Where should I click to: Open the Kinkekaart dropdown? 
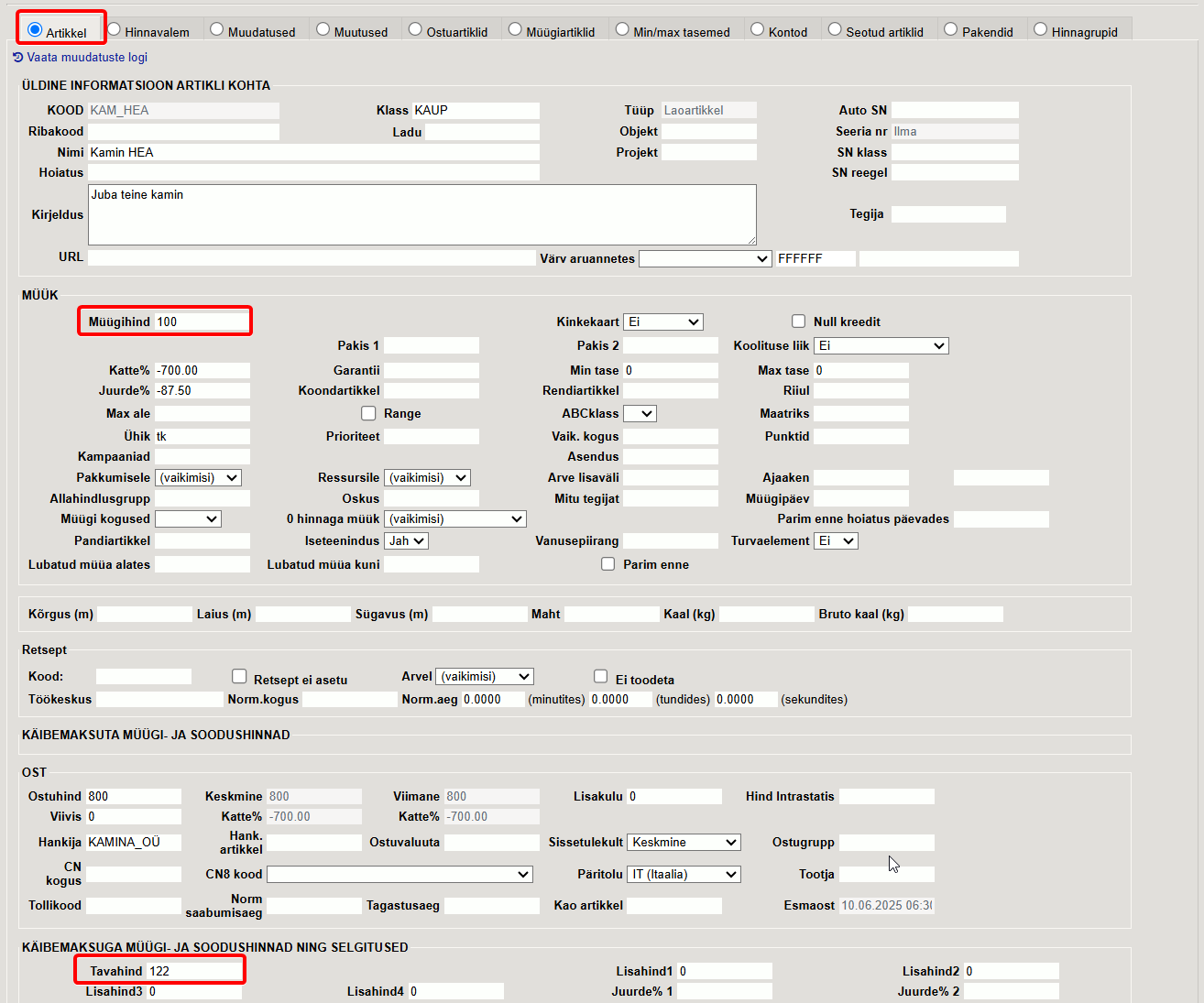click(x=663, y=322)
